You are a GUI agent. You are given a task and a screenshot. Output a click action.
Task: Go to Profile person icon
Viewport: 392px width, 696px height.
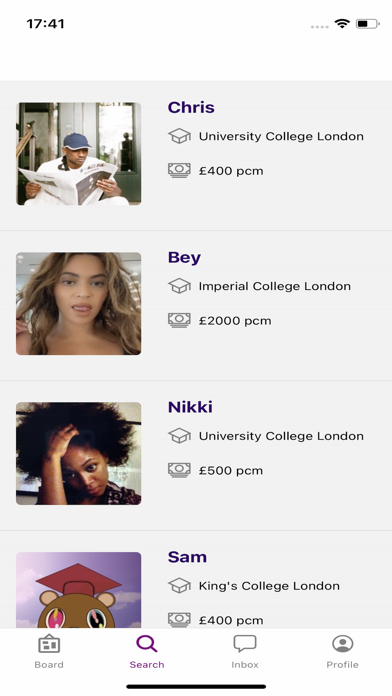[x=342, y=644]
